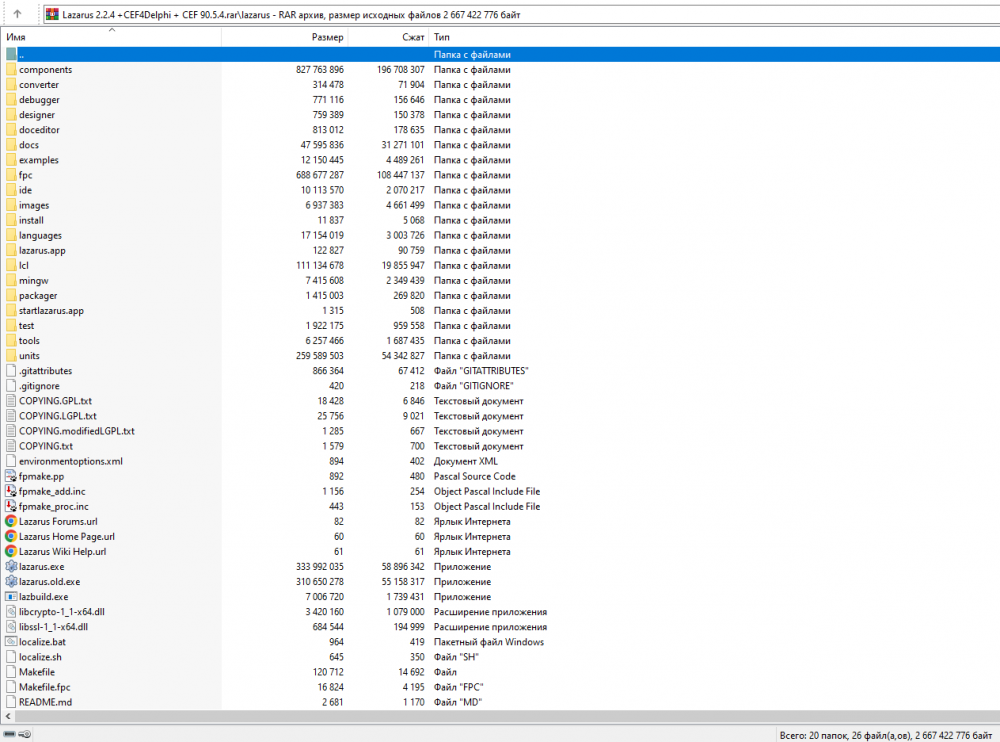The height and width of the screenshot is (742, 1000).
Task: Select the localize.sh file name
Action: coord(40,657)
